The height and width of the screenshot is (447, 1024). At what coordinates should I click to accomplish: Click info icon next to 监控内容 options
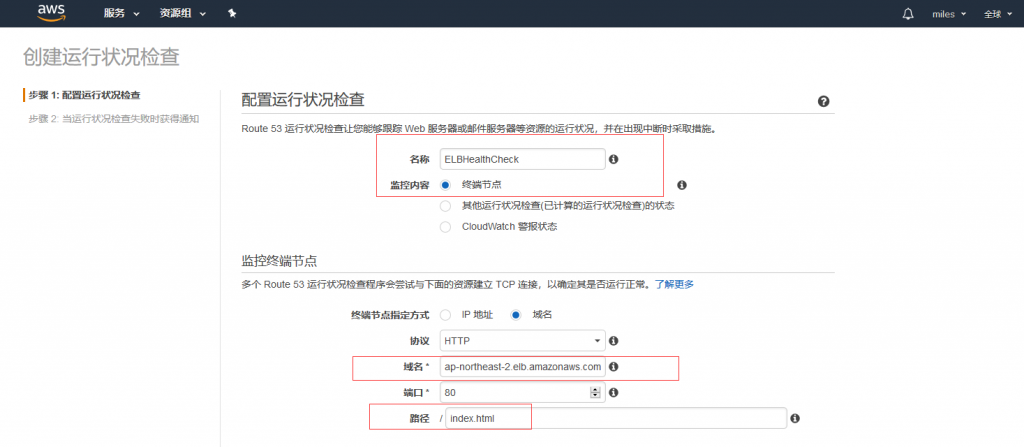click(682, 185)
